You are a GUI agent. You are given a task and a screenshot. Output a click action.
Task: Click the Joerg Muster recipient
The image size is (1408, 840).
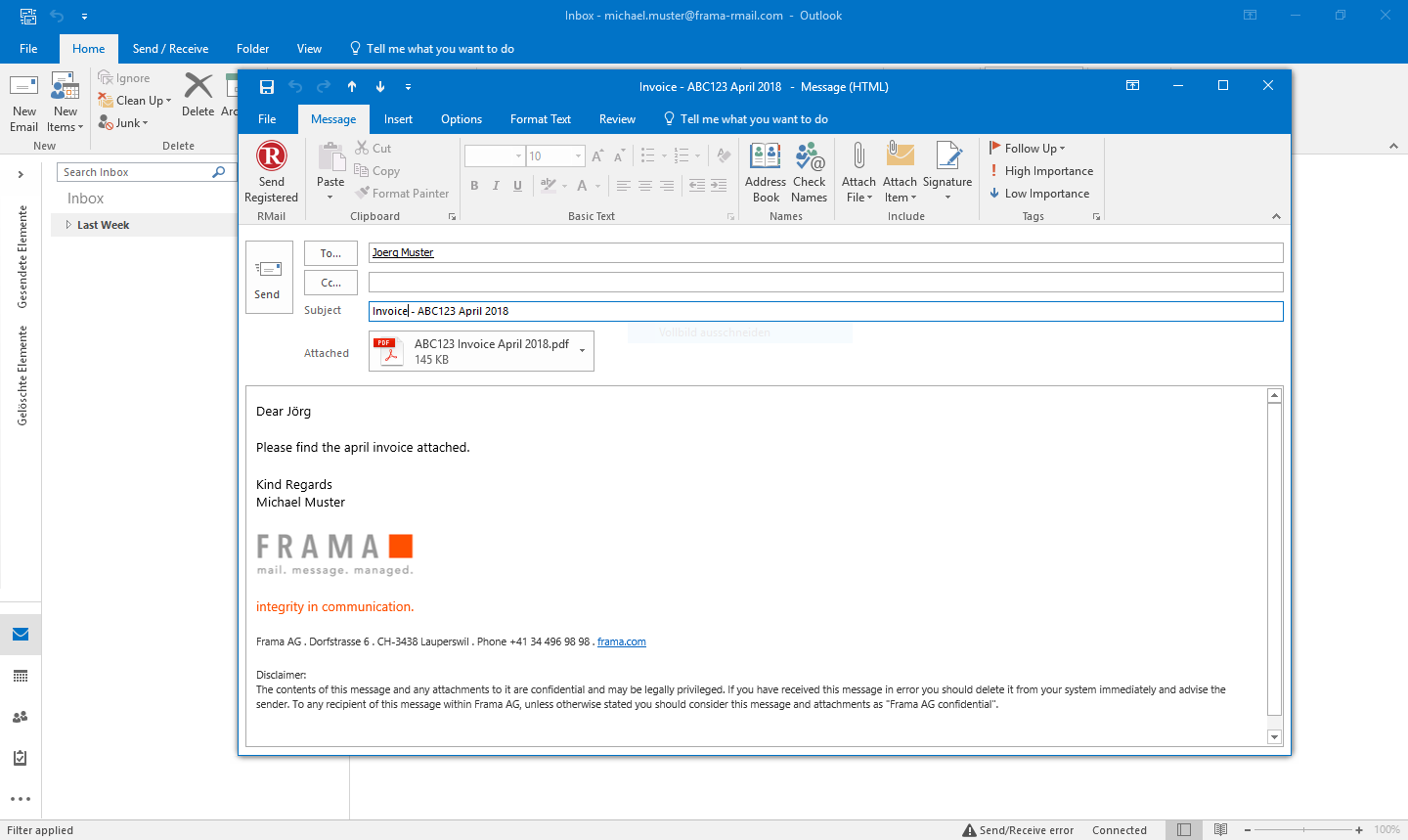403,252
